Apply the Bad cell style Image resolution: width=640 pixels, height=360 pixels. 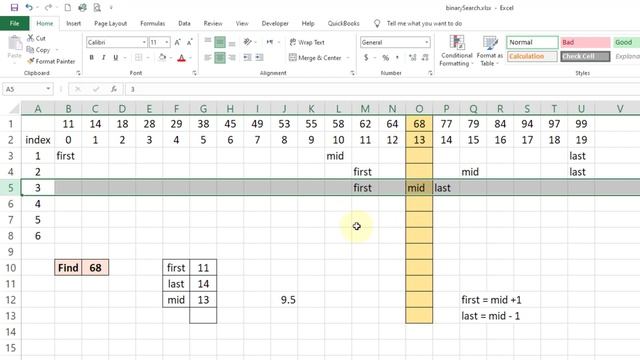(x=585, y=42)
